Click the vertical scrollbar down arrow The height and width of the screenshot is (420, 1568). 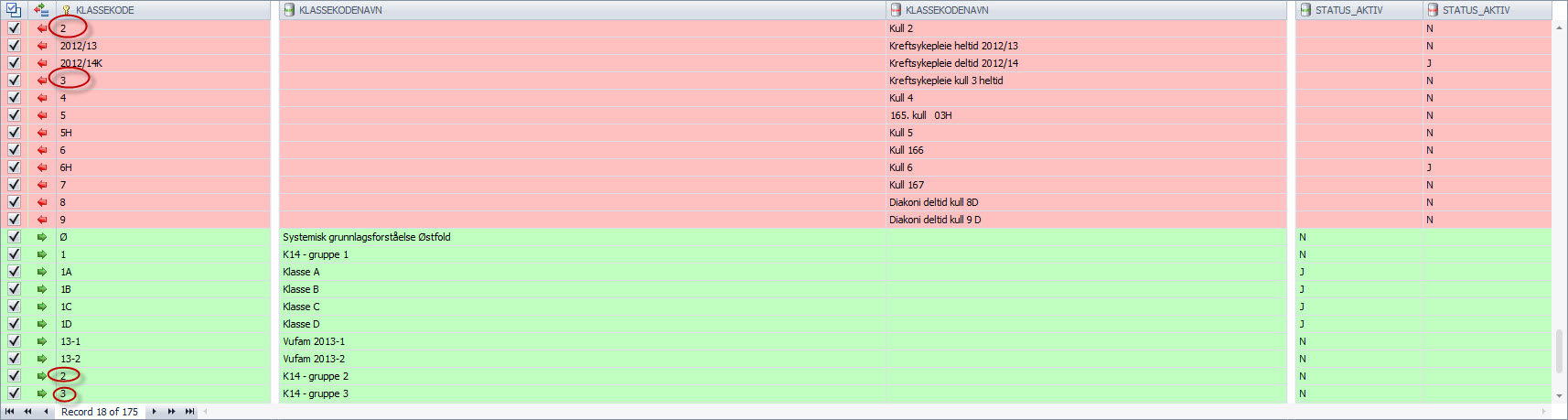point(1560,396)
